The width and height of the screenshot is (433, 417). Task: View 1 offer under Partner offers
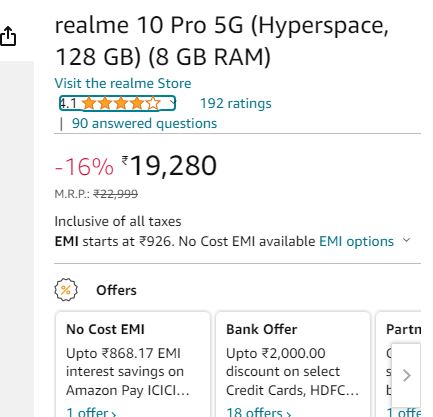point(404,412)
